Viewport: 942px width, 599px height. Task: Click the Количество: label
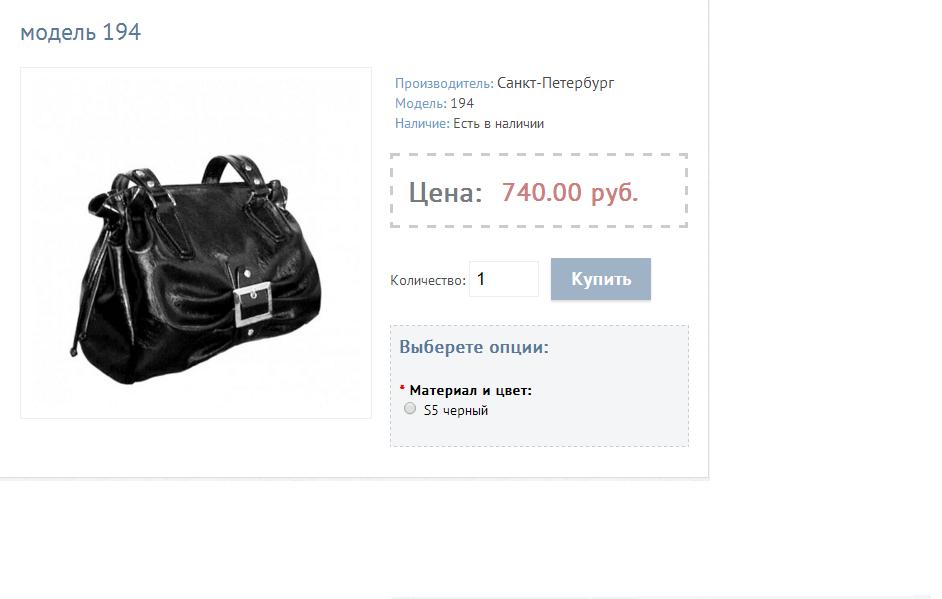428,281
